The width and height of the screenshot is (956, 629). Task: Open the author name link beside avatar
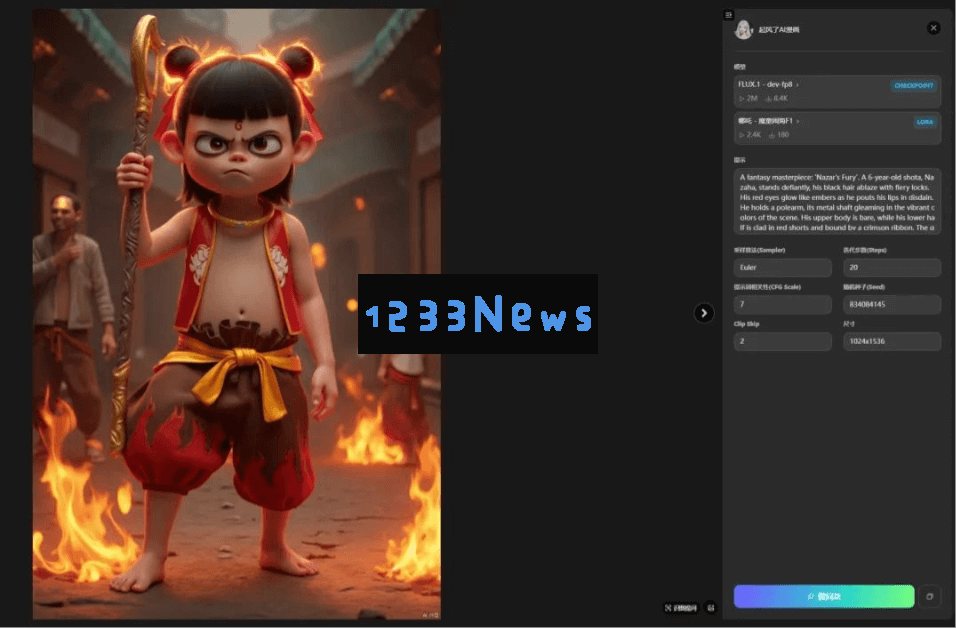779,29
